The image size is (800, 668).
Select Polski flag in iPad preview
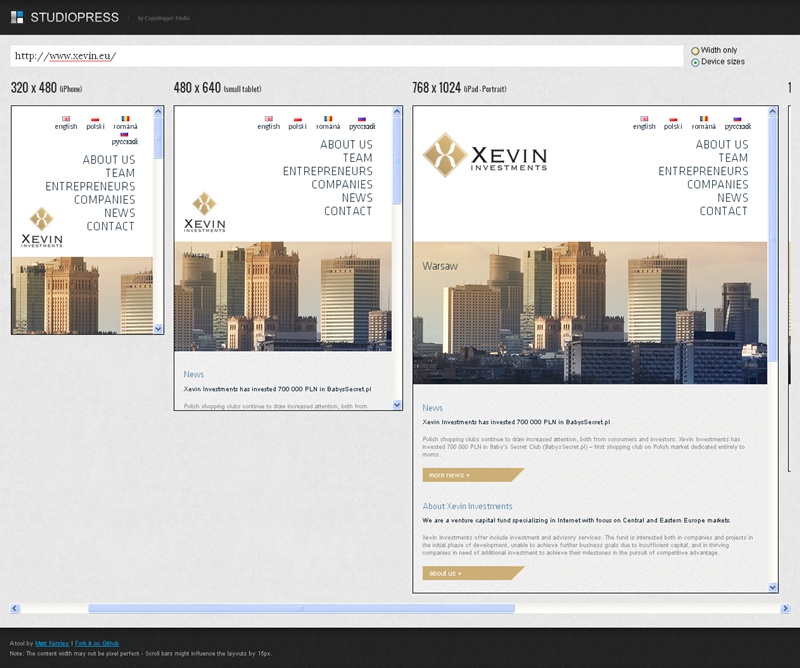click(674, 119)
